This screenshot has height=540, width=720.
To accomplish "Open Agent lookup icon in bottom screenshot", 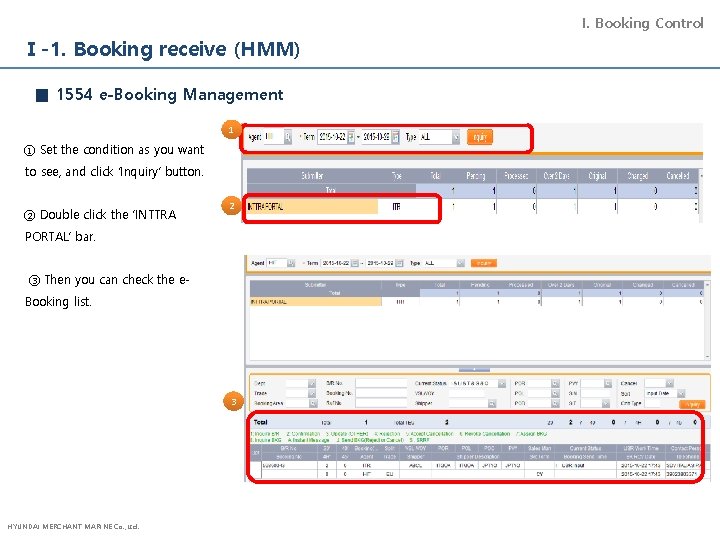I will pyautogui.click(x=291, y=263).
